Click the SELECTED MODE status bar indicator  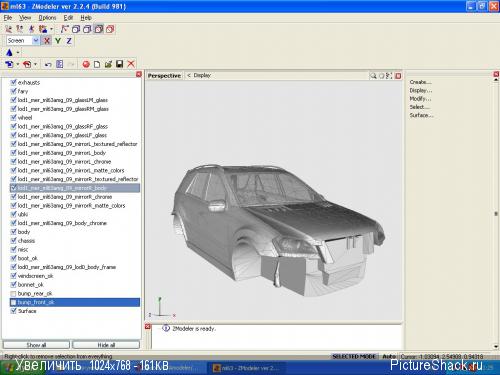point(354,356)
